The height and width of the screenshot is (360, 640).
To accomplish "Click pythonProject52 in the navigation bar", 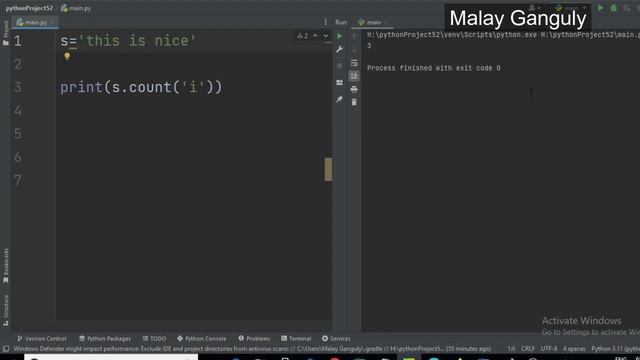I will tap(29, 8).
